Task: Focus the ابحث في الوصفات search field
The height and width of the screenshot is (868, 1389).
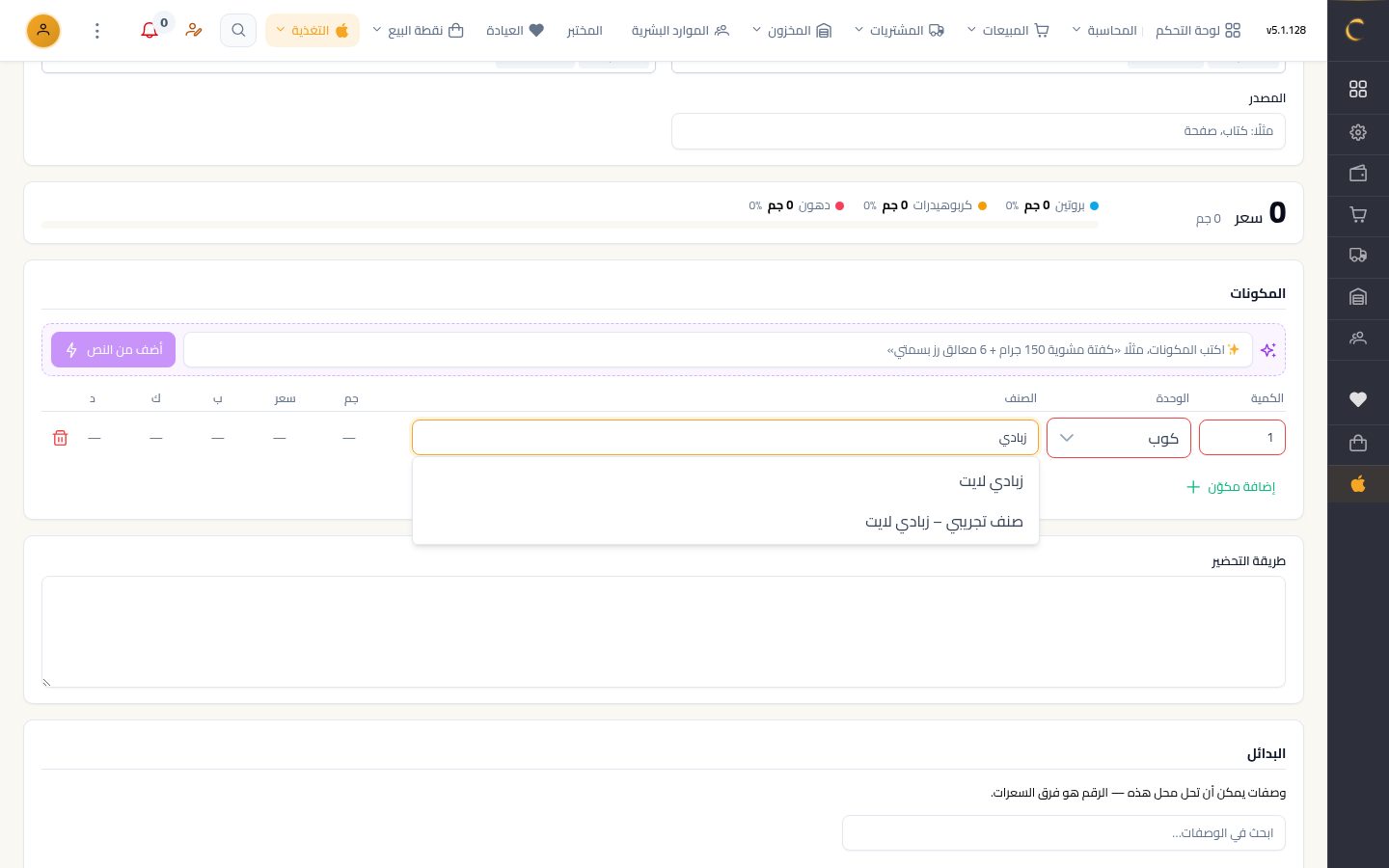Action: pyautogui.click(x=1064, y=833)
